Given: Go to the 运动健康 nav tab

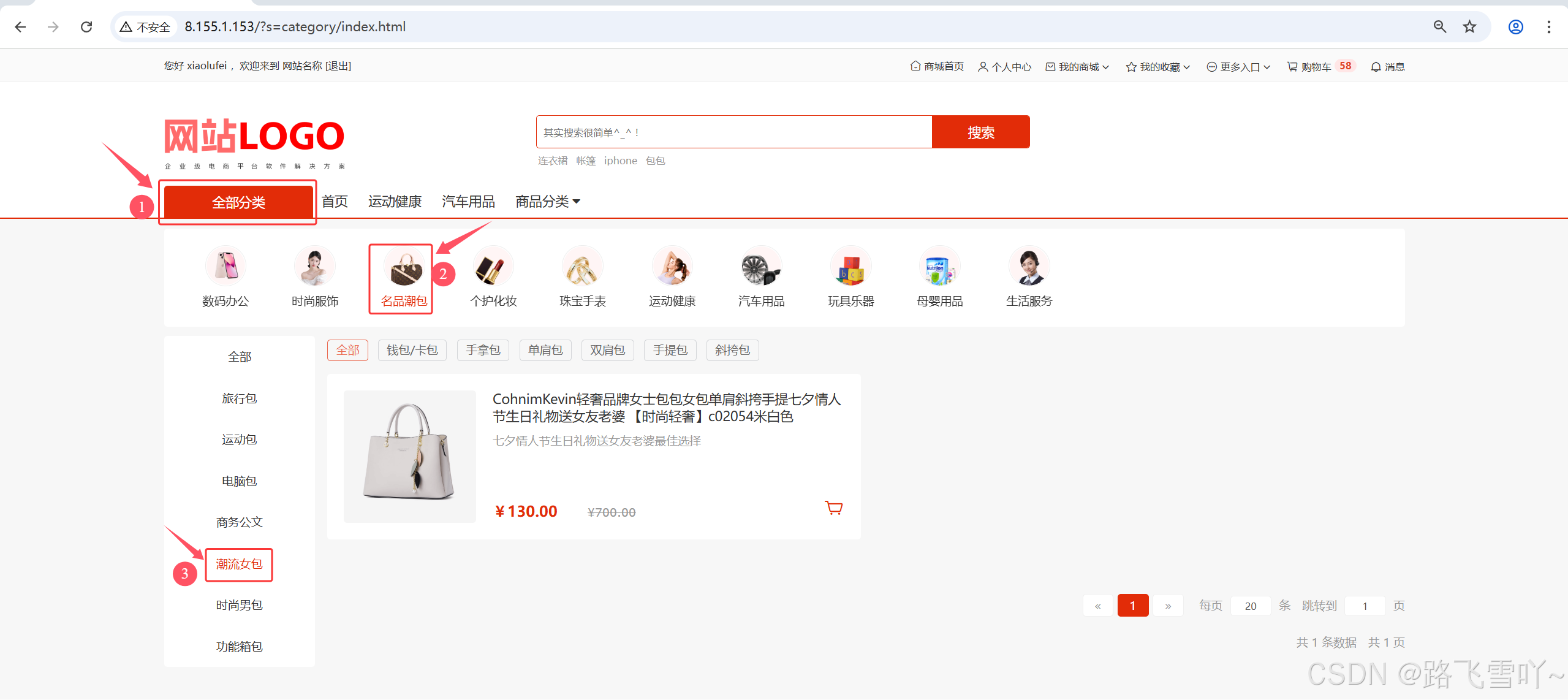Looking at the screenshot, I should [x=395, y=202].
